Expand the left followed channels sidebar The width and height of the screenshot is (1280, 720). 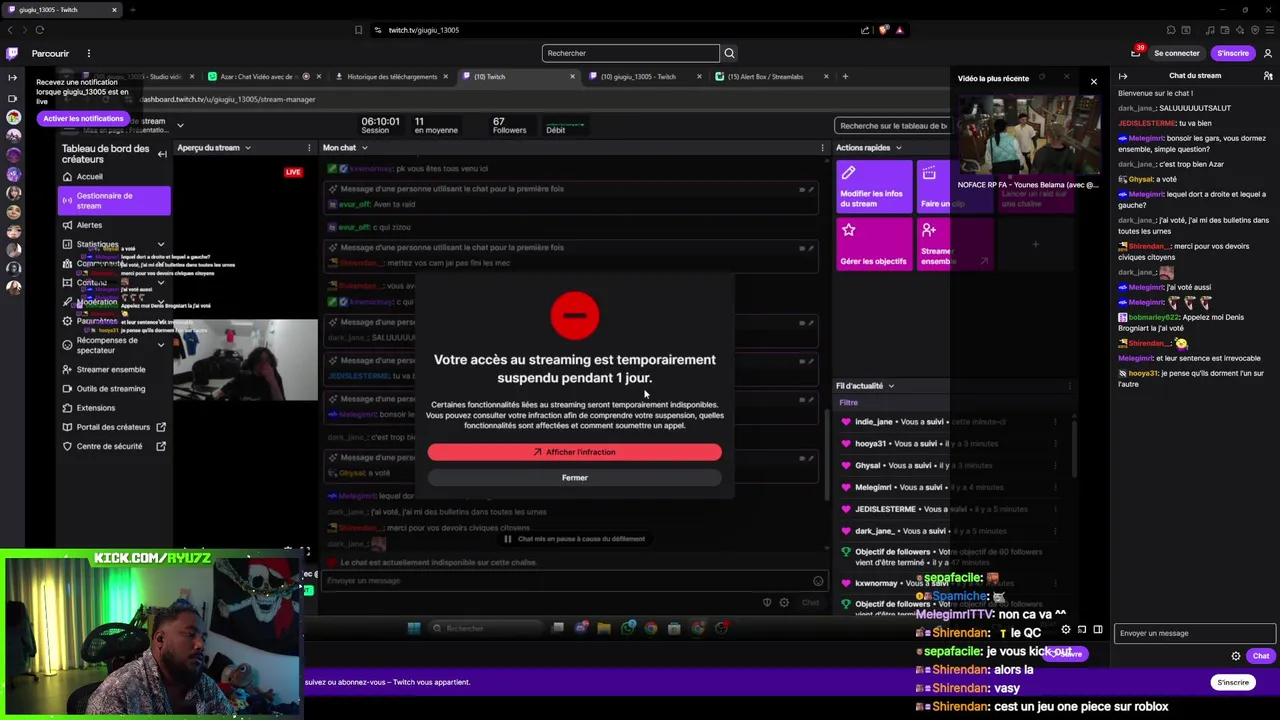[x=12, y=77]
